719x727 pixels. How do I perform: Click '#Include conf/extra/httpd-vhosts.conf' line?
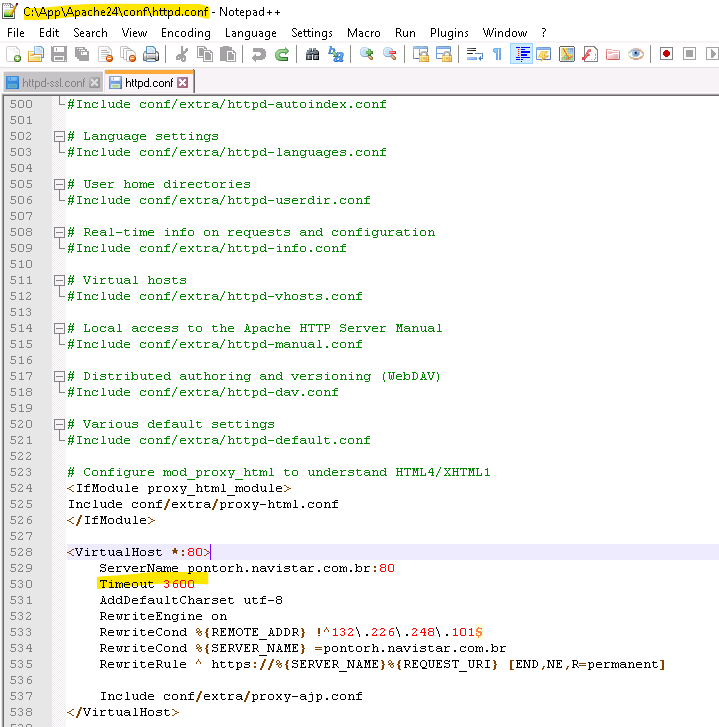(215, 296)
